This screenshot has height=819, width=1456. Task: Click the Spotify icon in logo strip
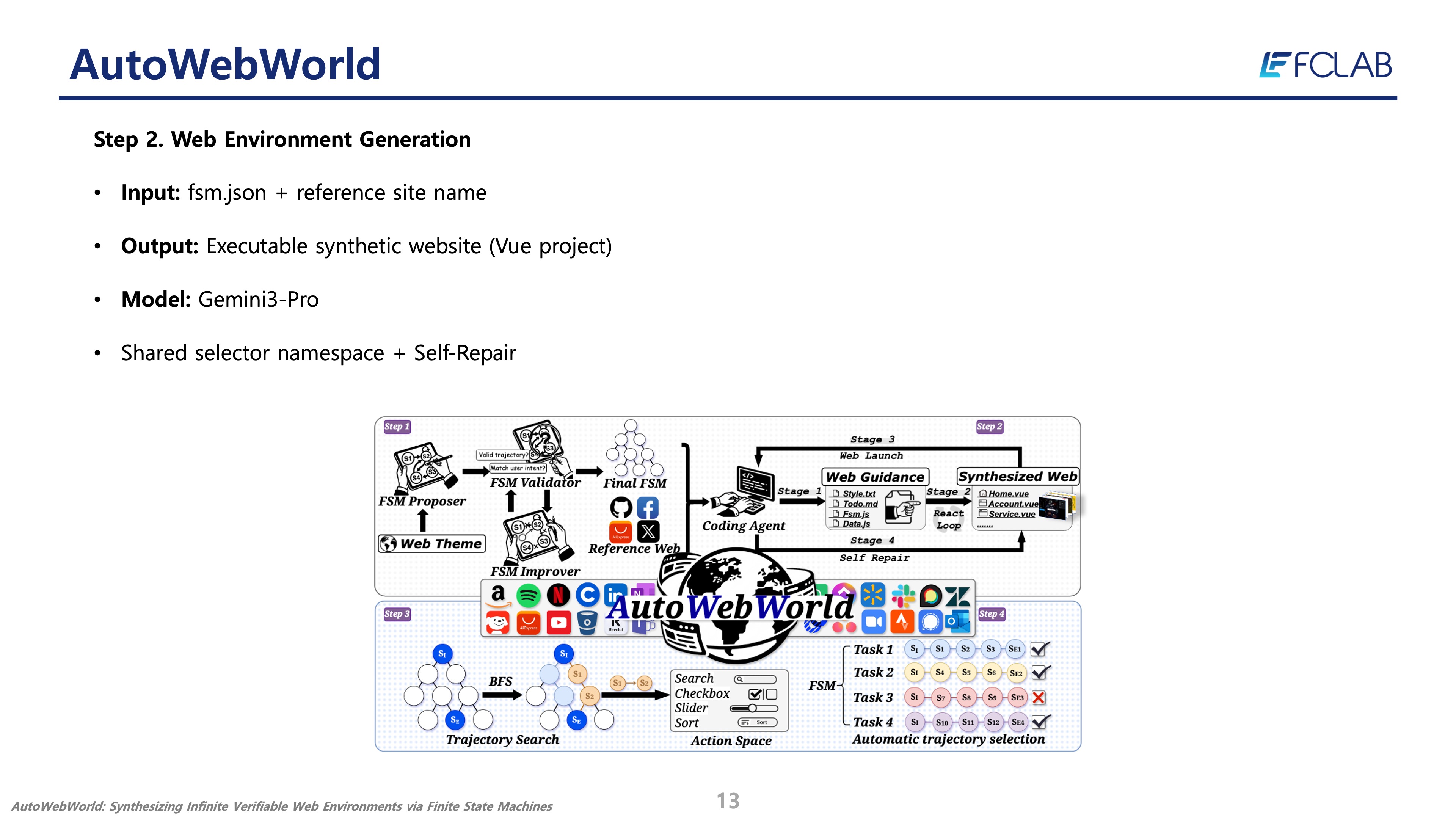pos(528,595)
